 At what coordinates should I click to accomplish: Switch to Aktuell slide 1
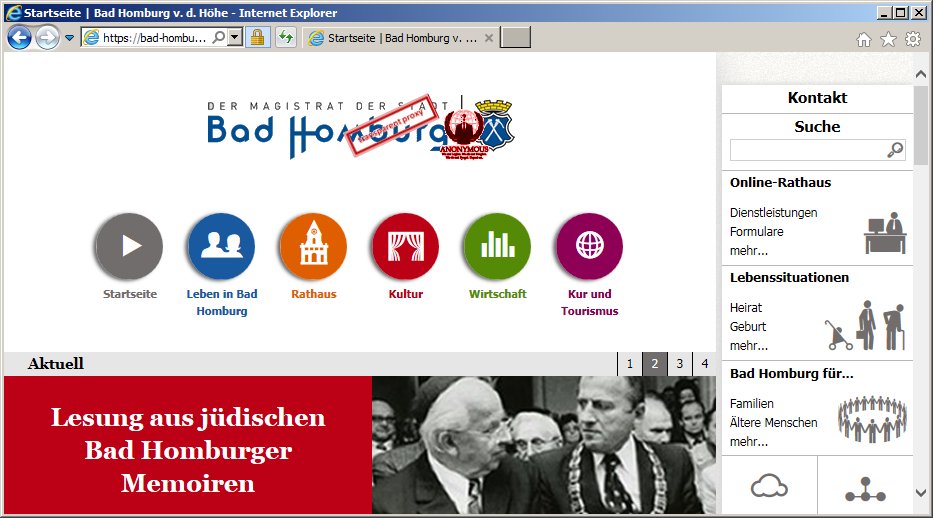(x=630, y=363)
